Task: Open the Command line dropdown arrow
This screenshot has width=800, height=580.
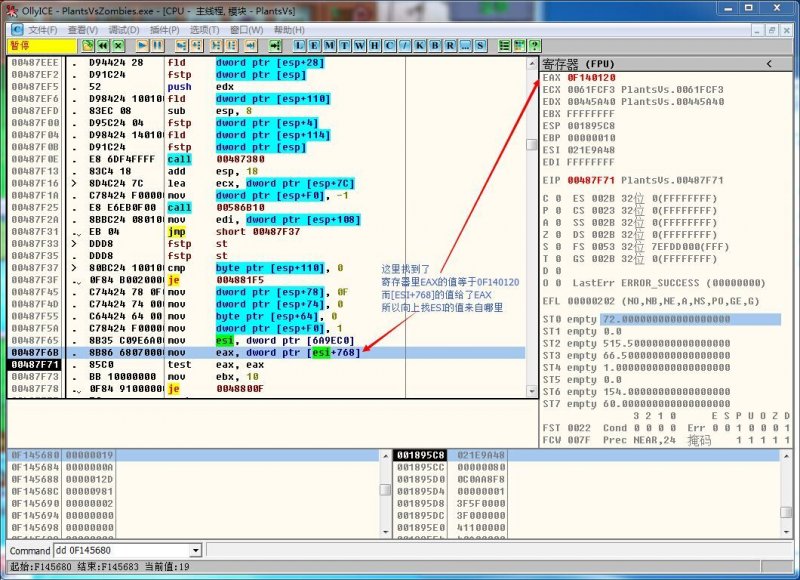Action: (x=195, y=550)
